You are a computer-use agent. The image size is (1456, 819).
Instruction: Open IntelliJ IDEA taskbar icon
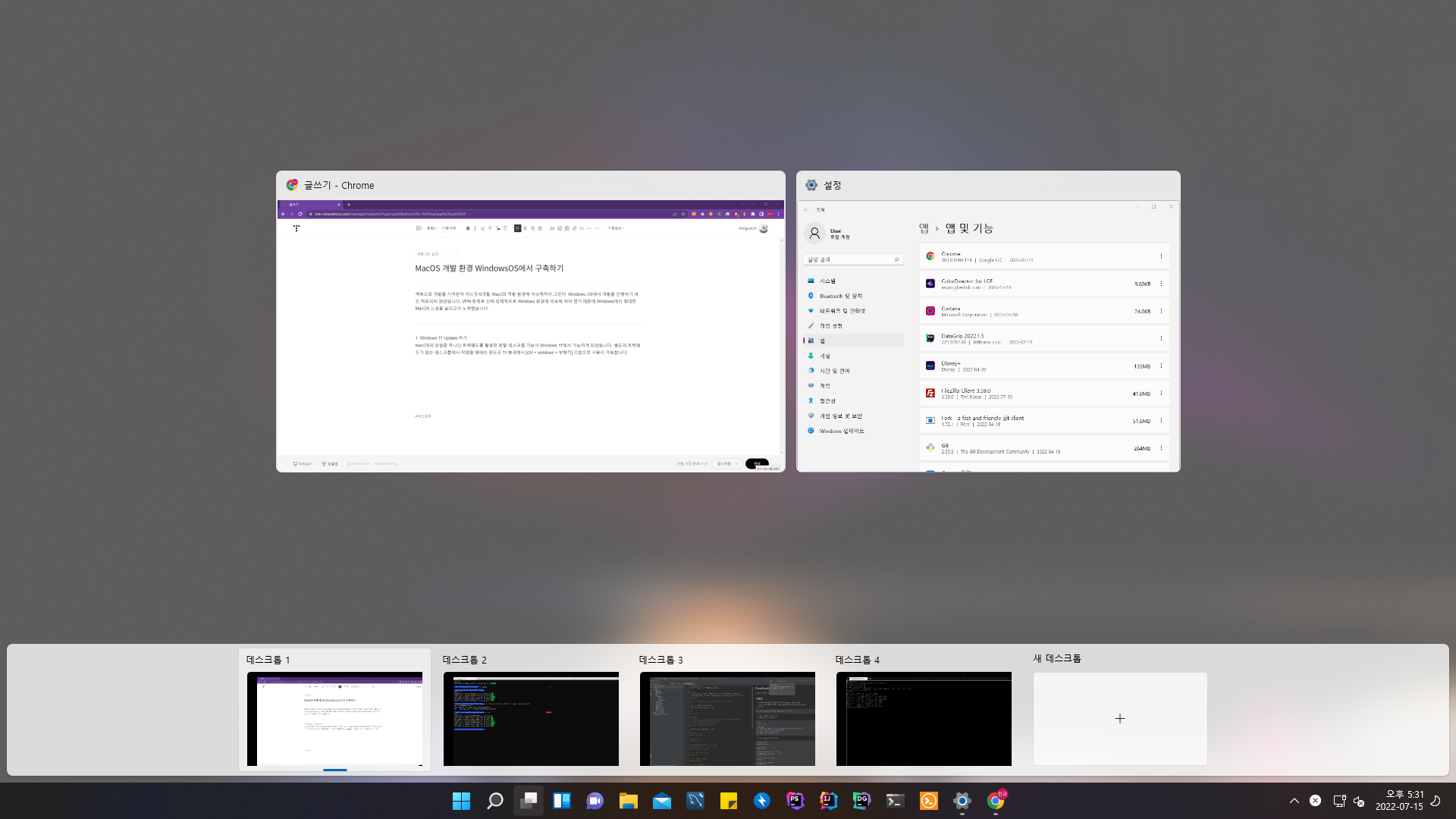point(828,801)
